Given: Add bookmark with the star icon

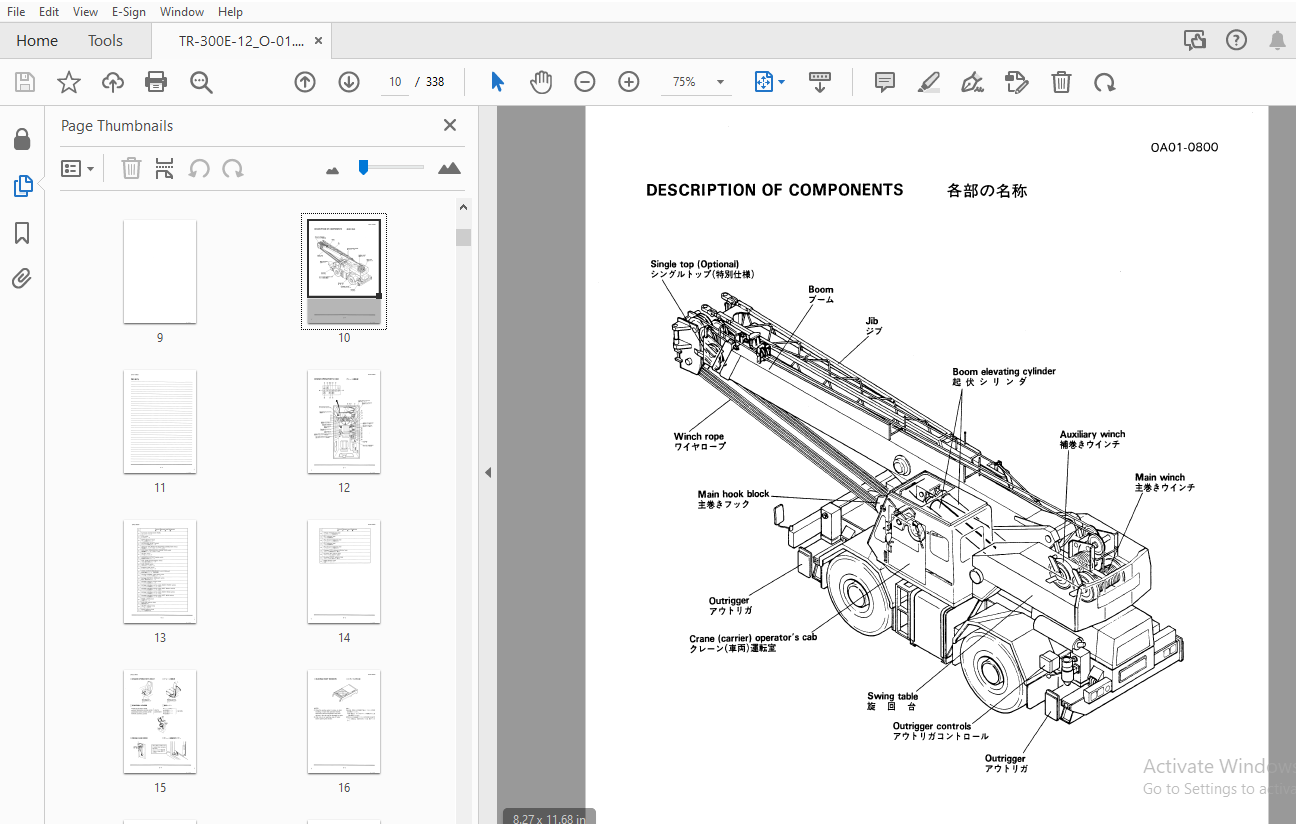Looking at the screenshot, I should click(69, 82).
